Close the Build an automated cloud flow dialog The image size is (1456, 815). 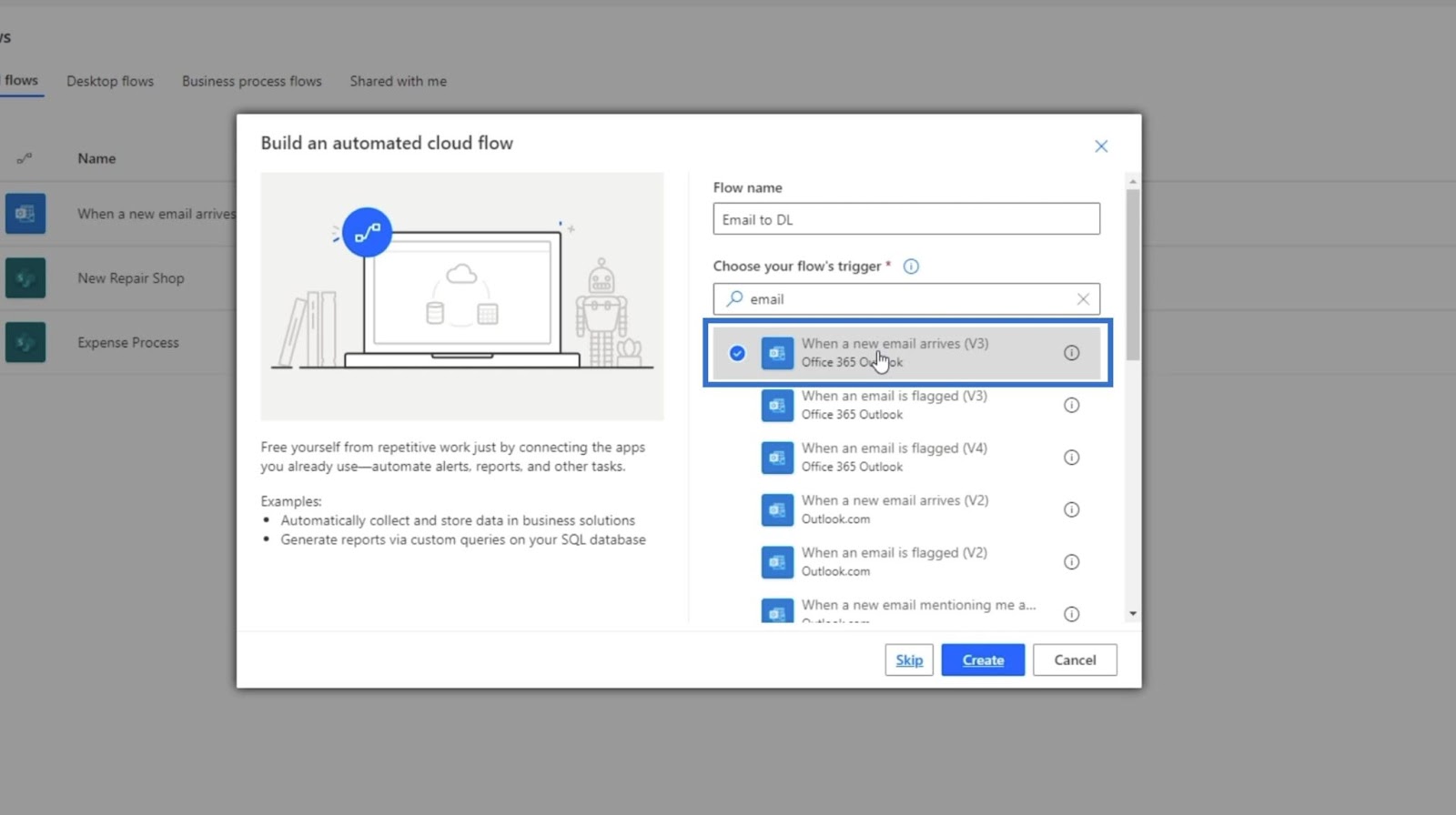(x=1101, y=146)
